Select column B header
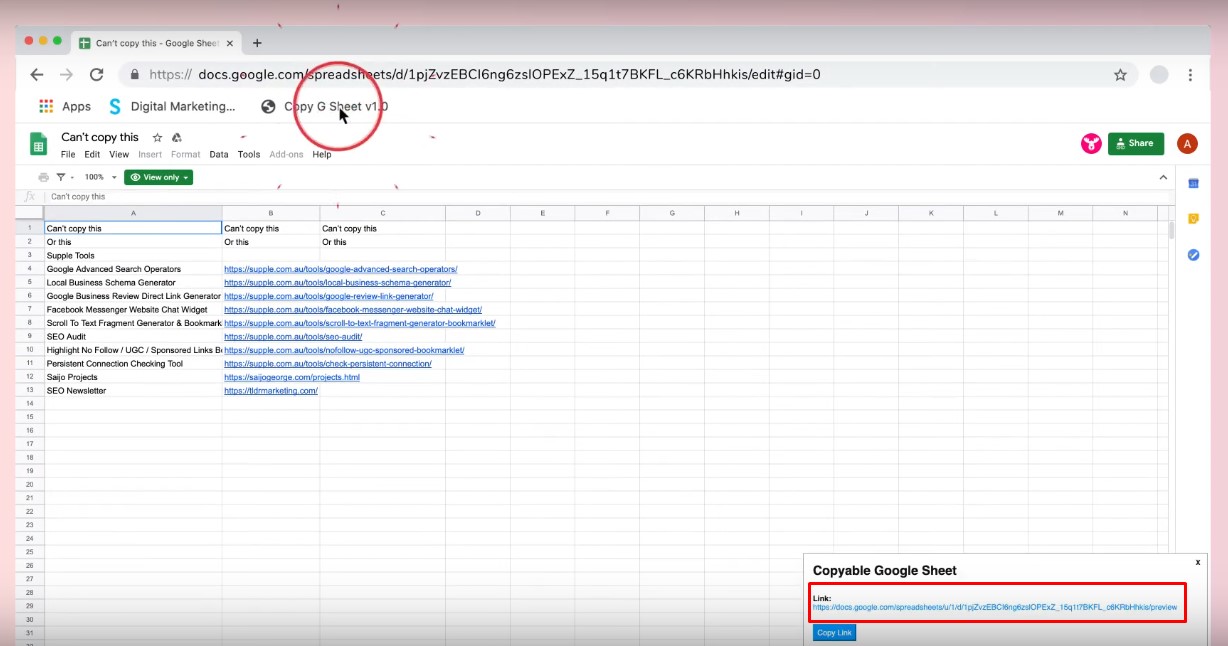 [271, 213]
